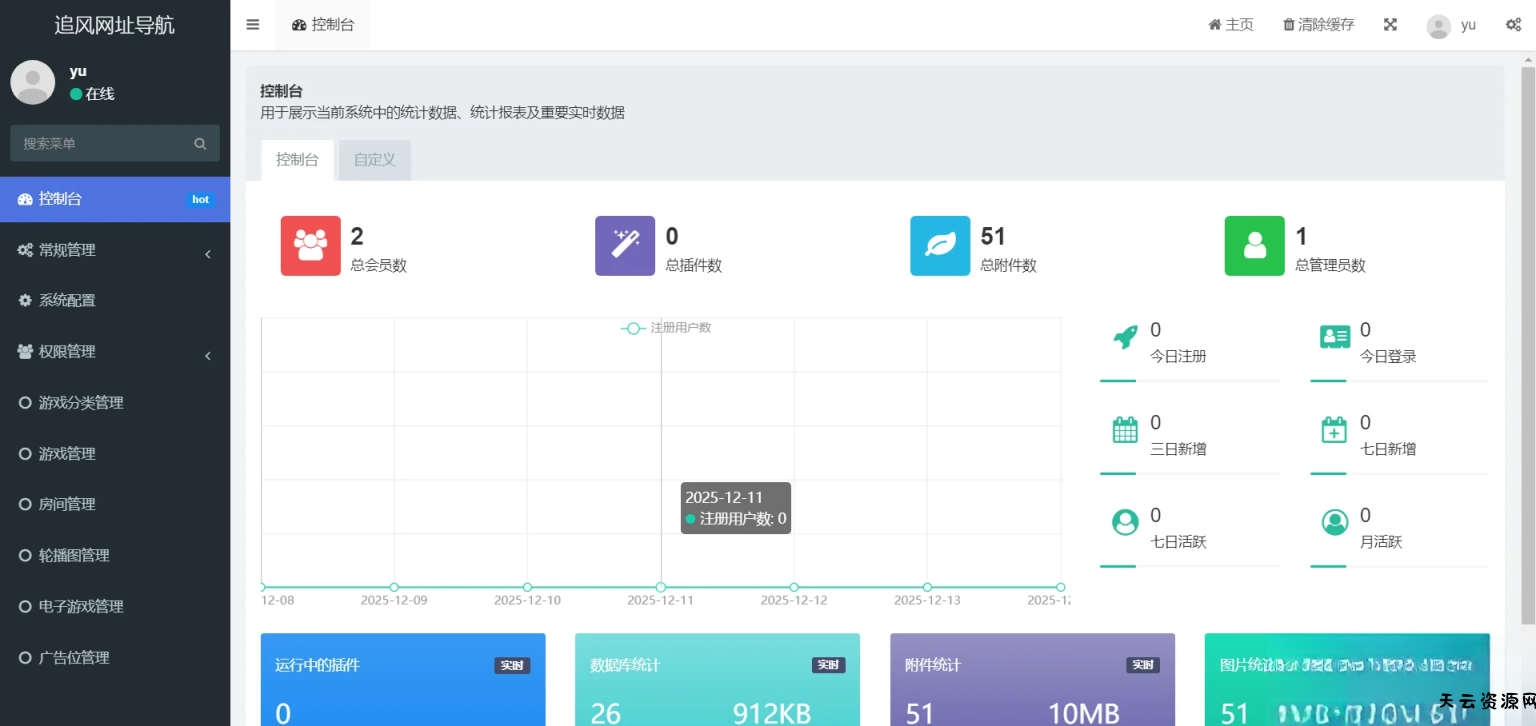
Task: Click the green administrator count icon
Action: (x=1254, y=246)
